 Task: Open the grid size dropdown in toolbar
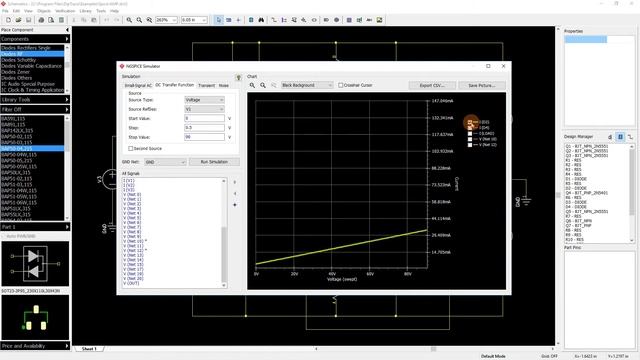[x=194, y=20]
